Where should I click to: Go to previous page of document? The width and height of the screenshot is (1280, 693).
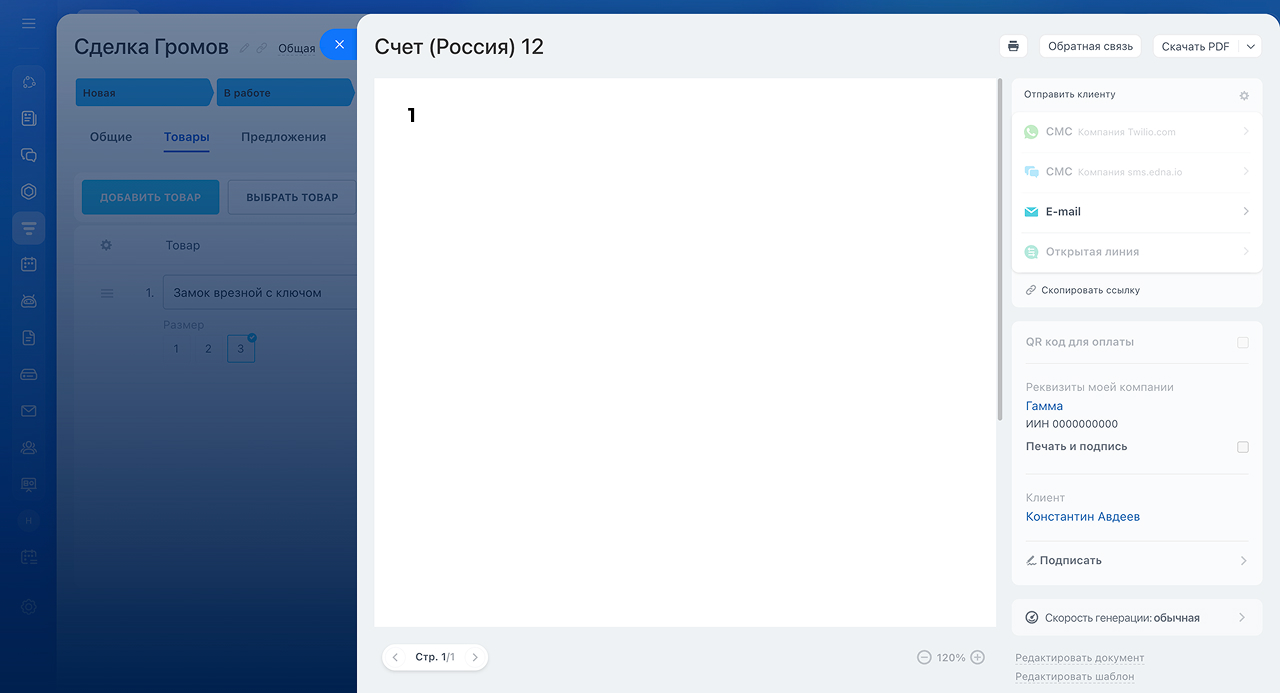(395, 657)
